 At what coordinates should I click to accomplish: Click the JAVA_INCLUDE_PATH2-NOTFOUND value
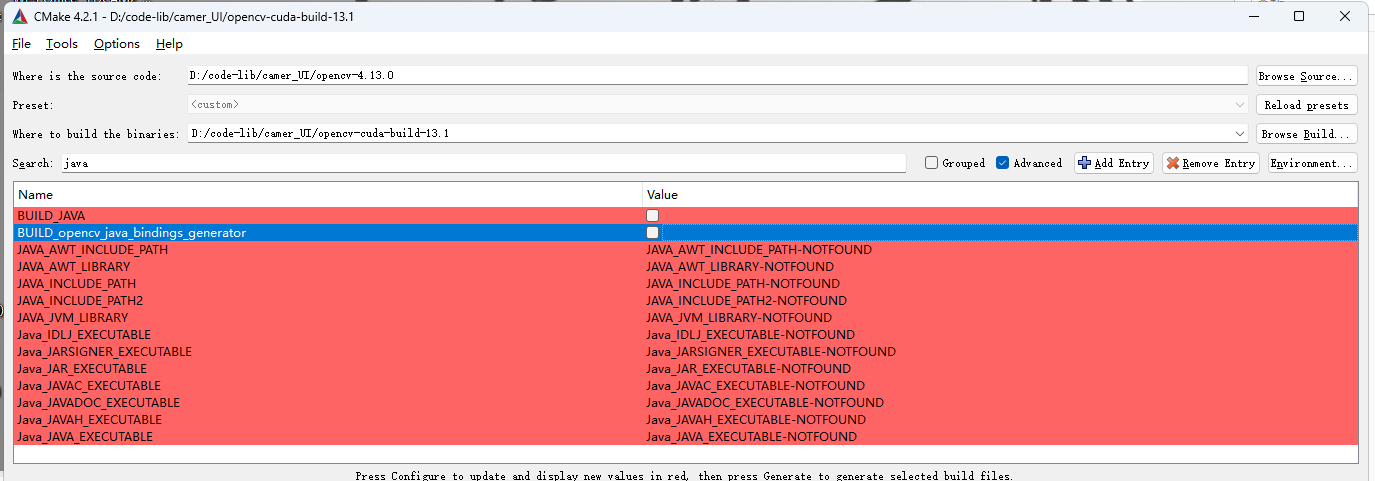(747, 301)
